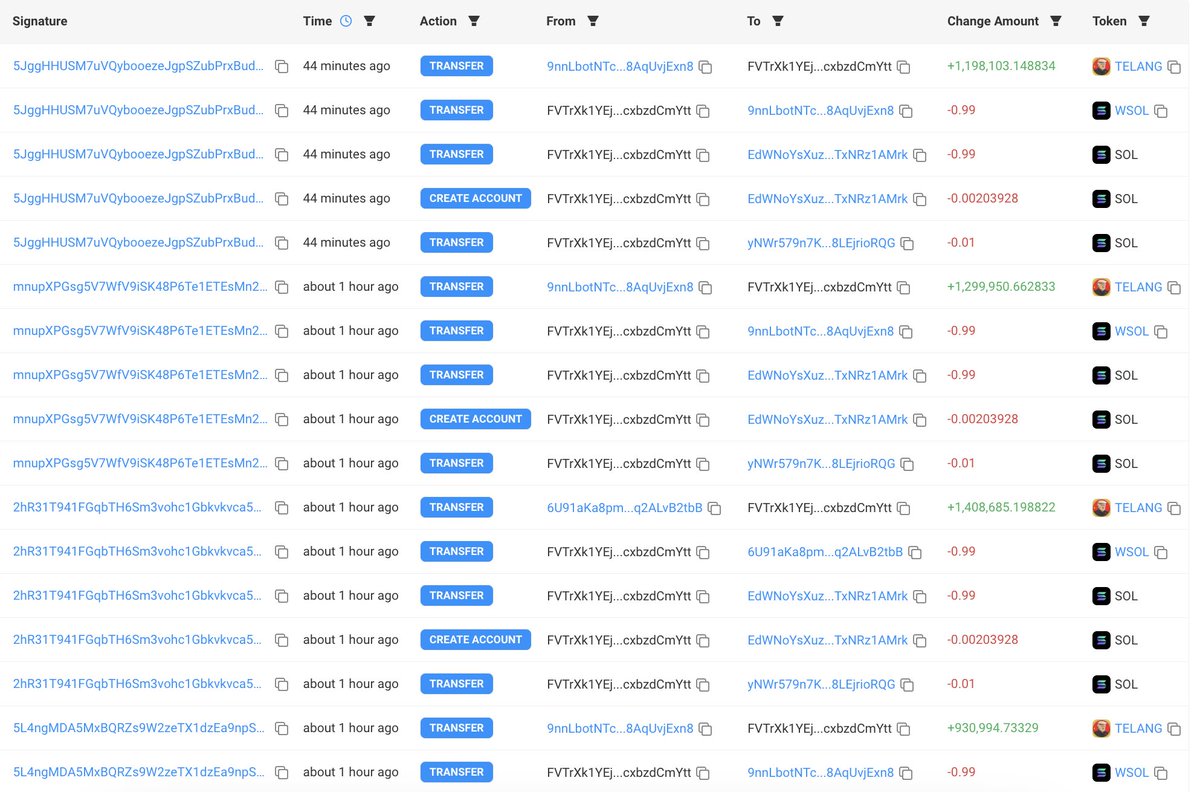
Task: Open the Token column filter
Action: [x=1144, y=21]
